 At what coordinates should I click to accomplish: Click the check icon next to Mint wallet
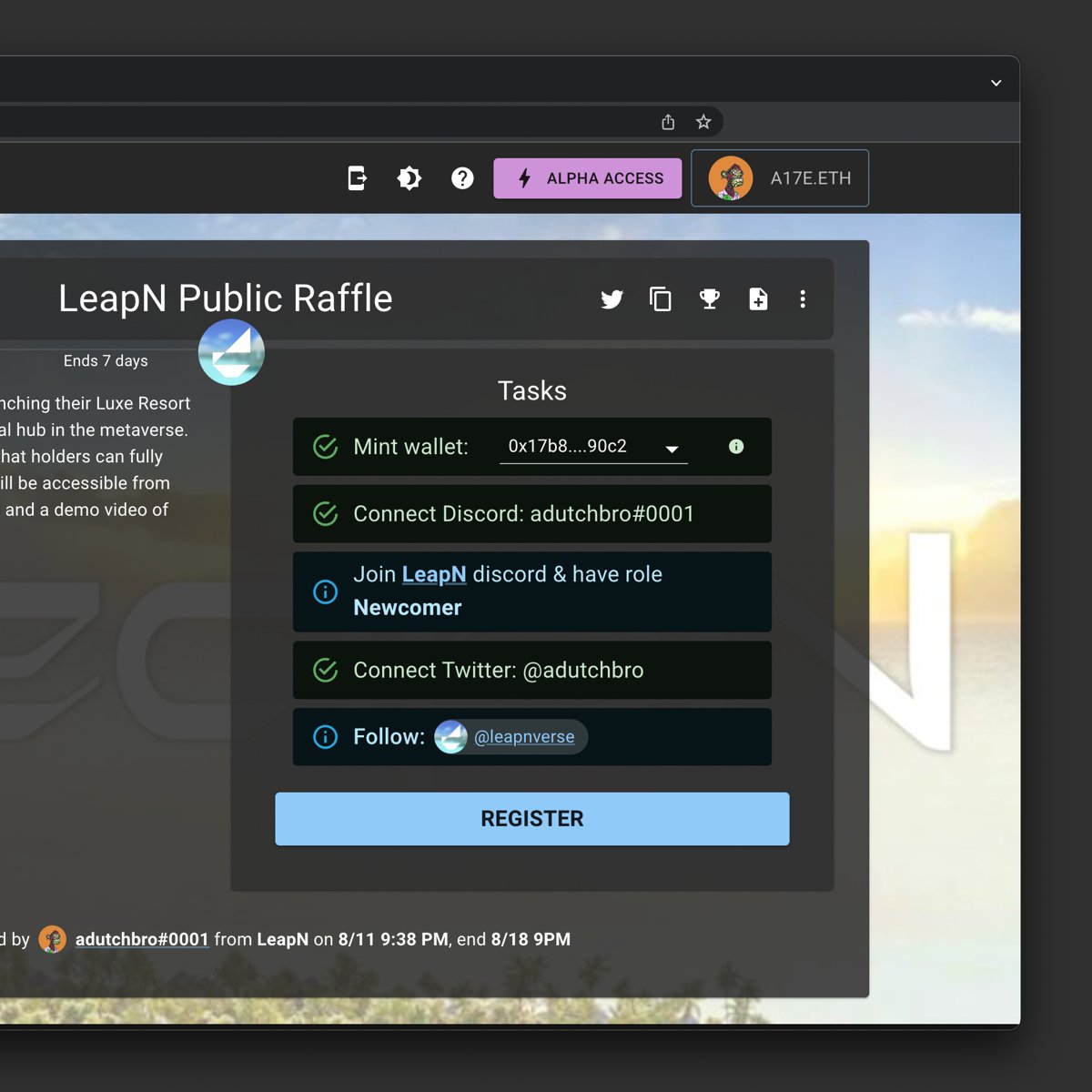click(x=326, y=447)
